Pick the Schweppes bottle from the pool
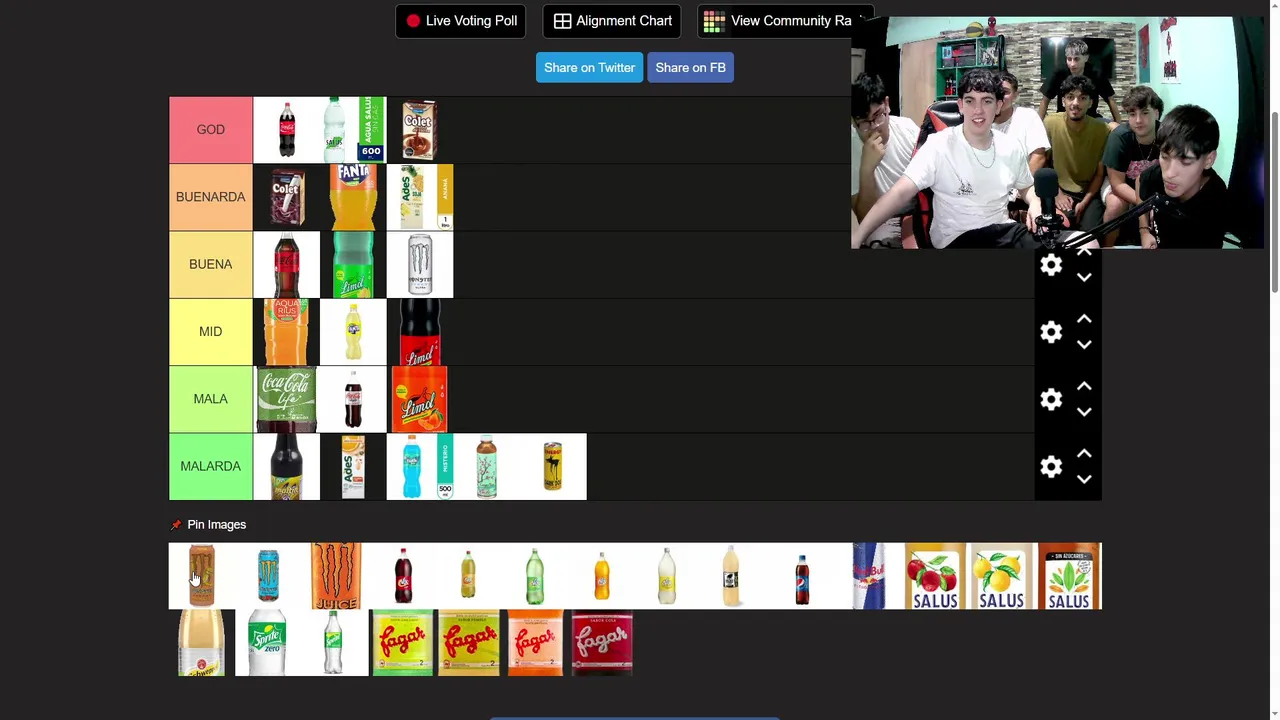The height and width of the screenshot is (720, 1280). [202, 643]
